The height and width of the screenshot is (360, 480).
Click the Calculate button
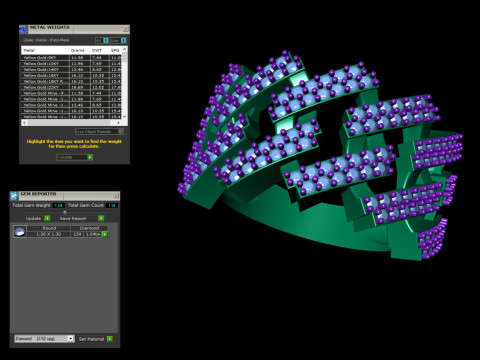(x=74, y=157)
